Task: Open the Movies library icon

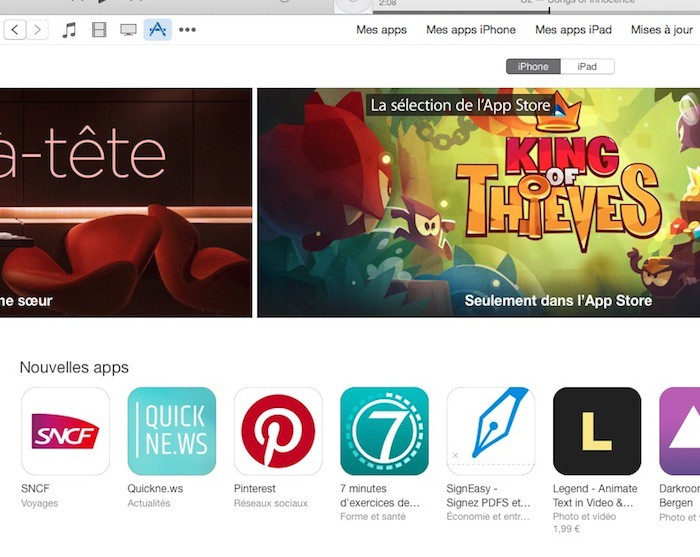Action: click(x=99, y=30)
